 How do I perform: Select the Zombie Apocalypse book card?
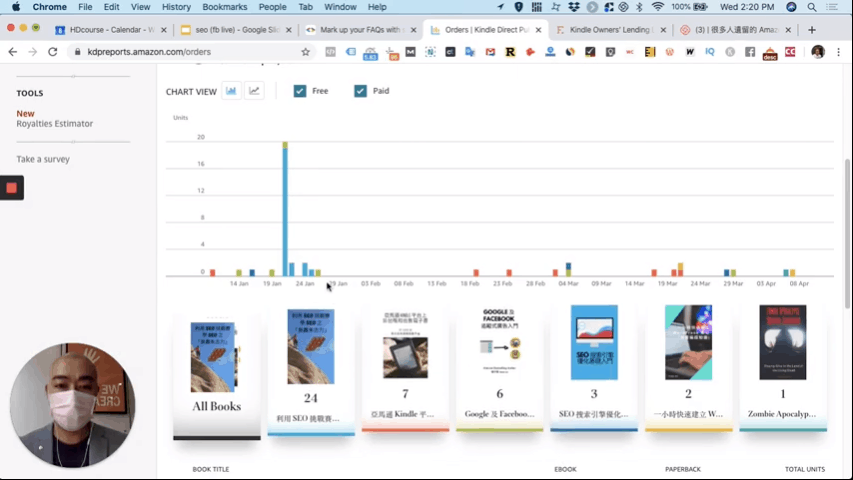click(x=783, y=368)
